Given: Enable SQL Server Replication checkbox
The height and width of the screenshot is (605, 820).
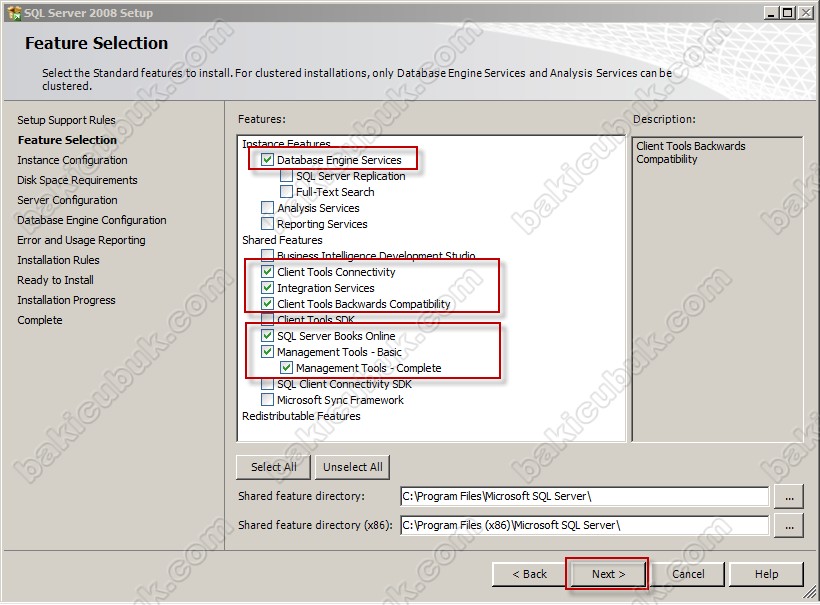Looking at the screenshot, I should [287, 176].
